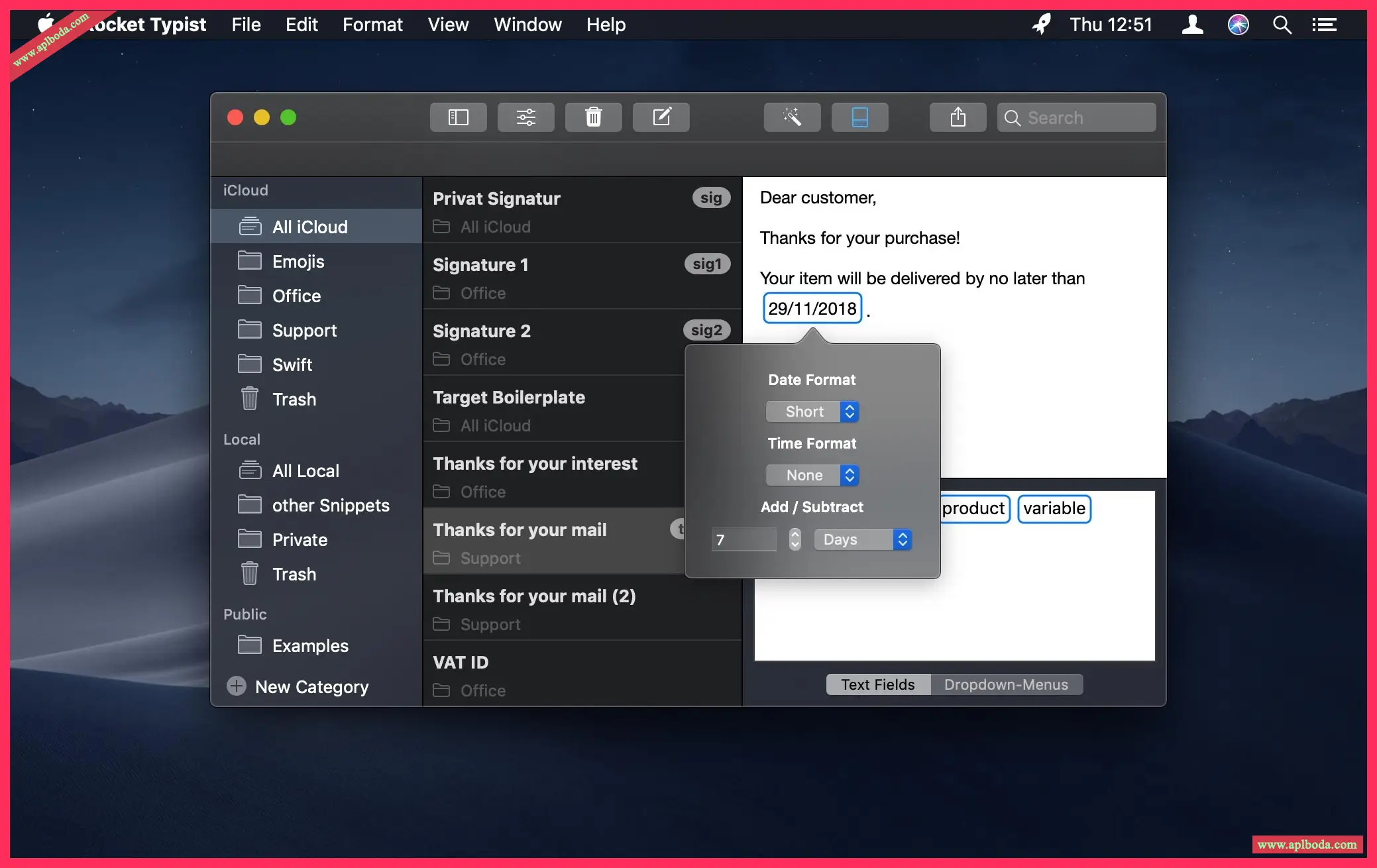Screen dimensions: 1377x868
Task: Open the Local Trash
Action: (x=316, y=574)
